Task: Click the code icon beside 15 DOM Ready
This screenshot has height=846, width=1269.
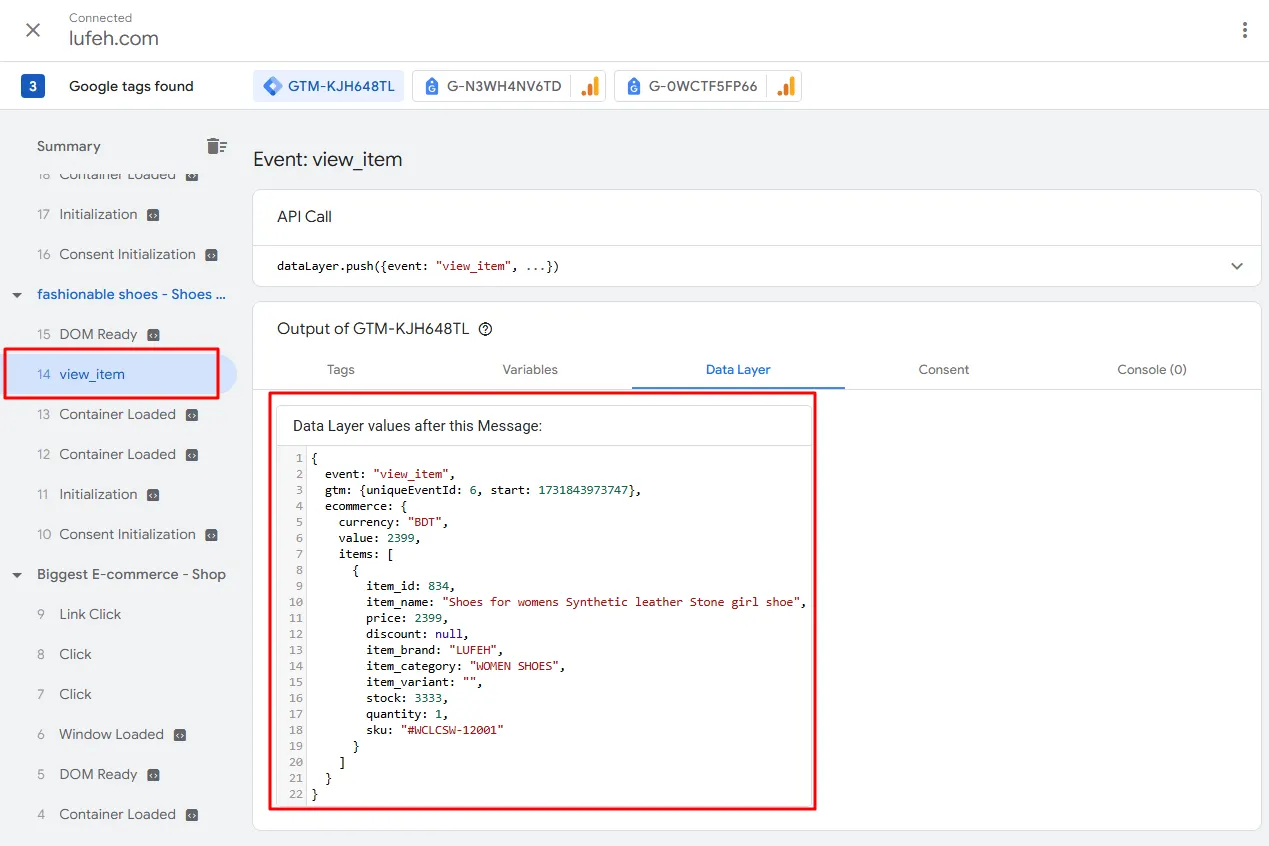Action: pyautogui.click(x=153, y=335)
